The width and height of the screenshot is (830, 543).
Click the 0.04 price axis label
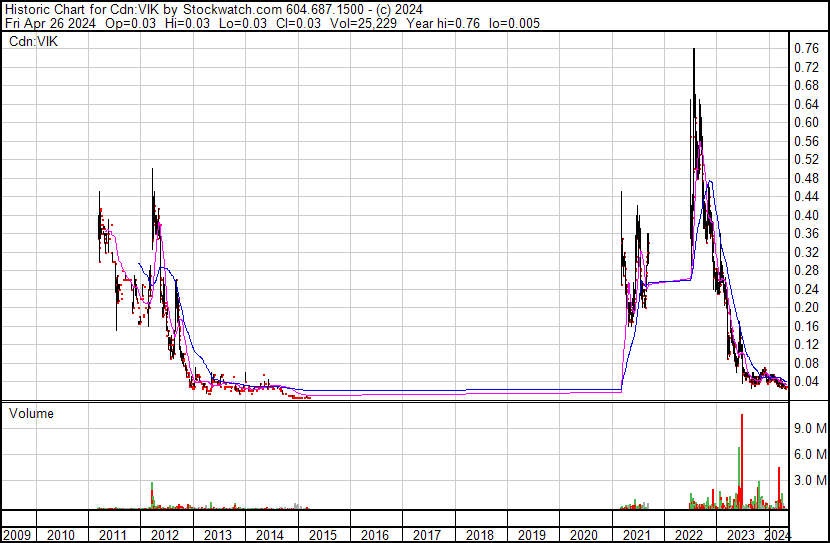coord(805,381)
